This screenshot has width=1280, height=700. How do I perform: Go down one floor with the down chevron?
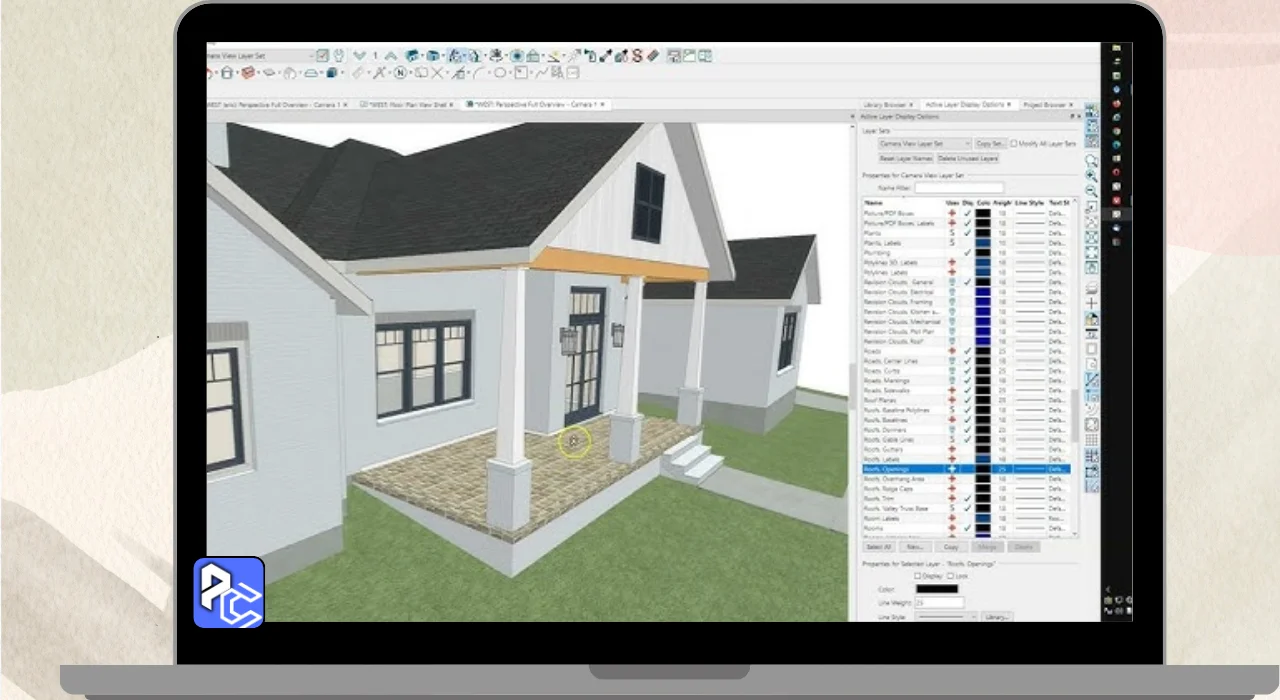click(x=360, y=55)
